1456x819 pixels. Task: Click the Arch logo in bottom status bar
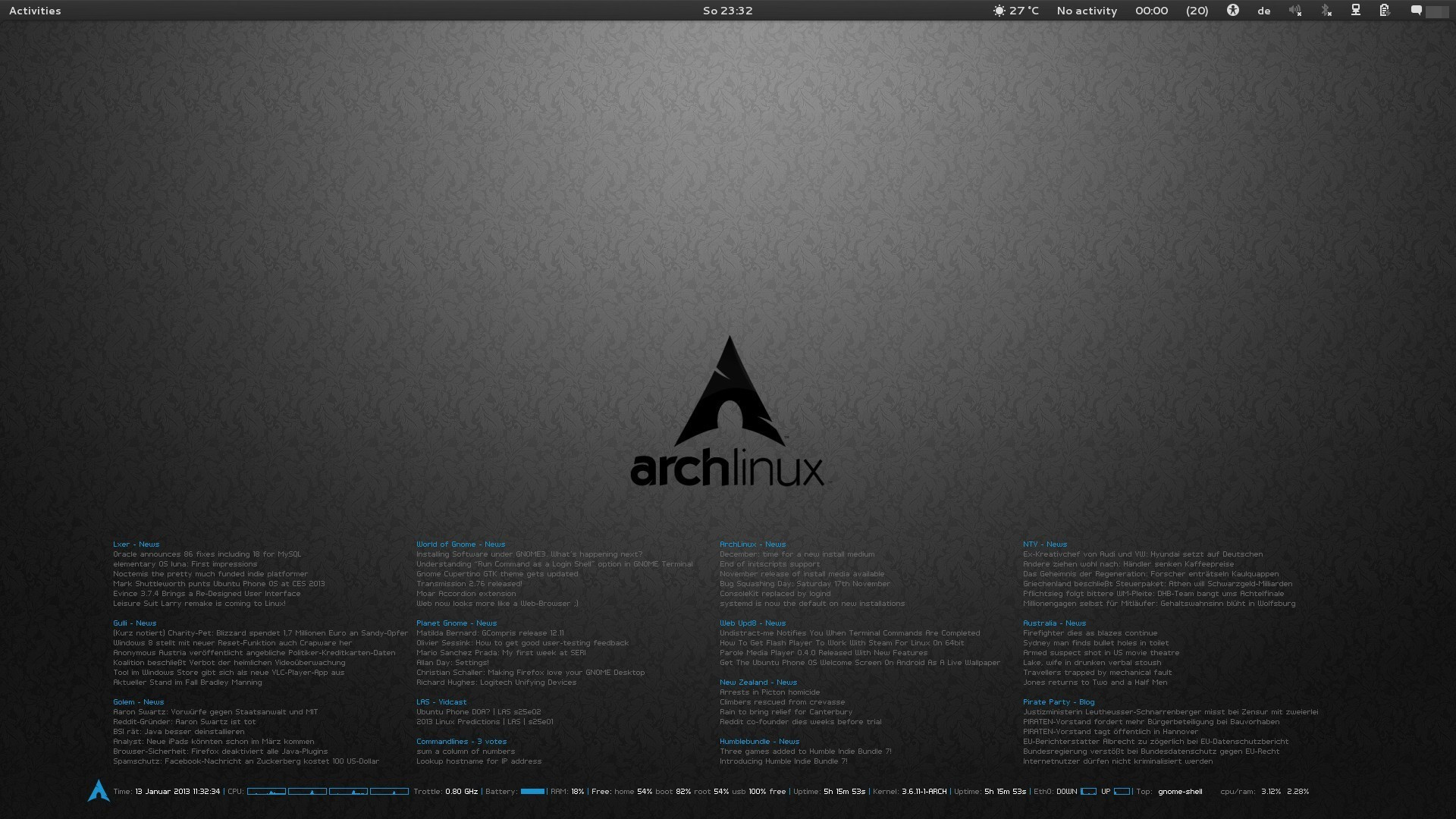[99, 790]
